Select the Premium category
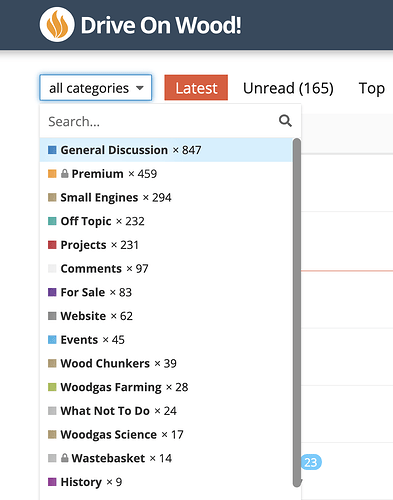Screen dimensions: 393x500 coord(166,174)
